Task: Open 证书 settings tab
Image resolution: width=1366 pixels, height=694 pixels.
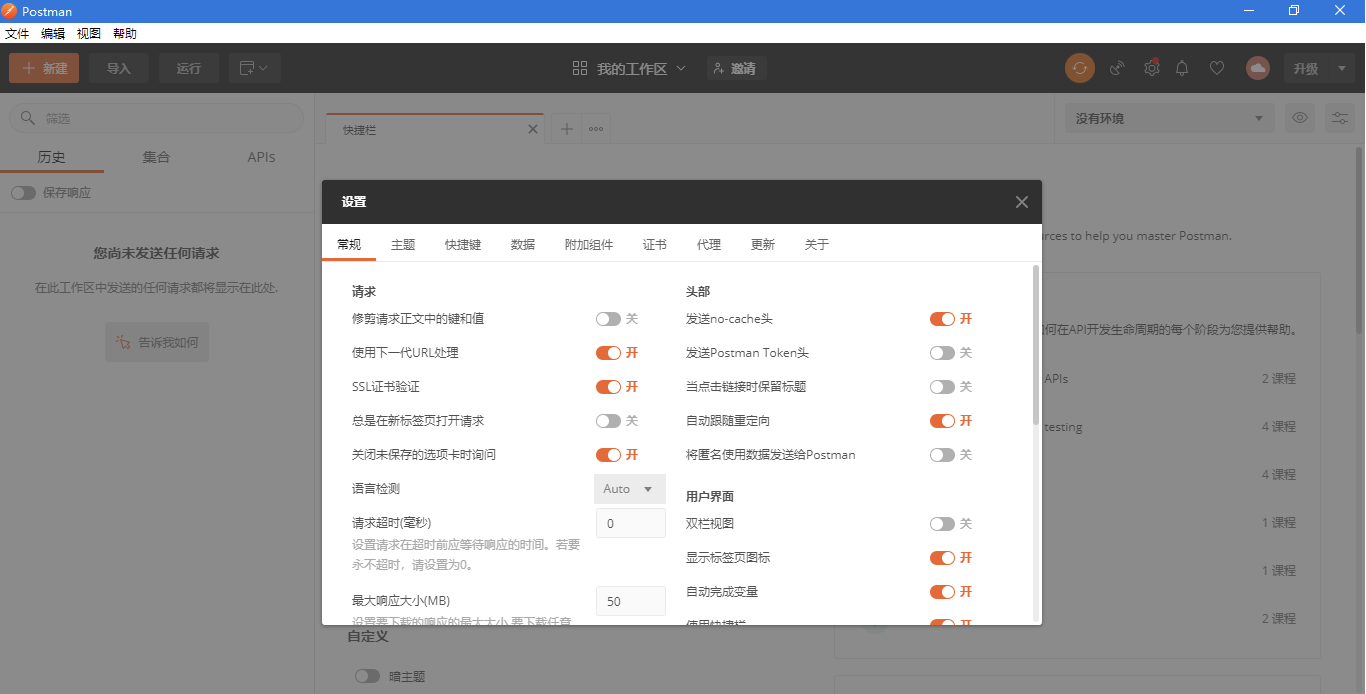Action: (655, 244)
